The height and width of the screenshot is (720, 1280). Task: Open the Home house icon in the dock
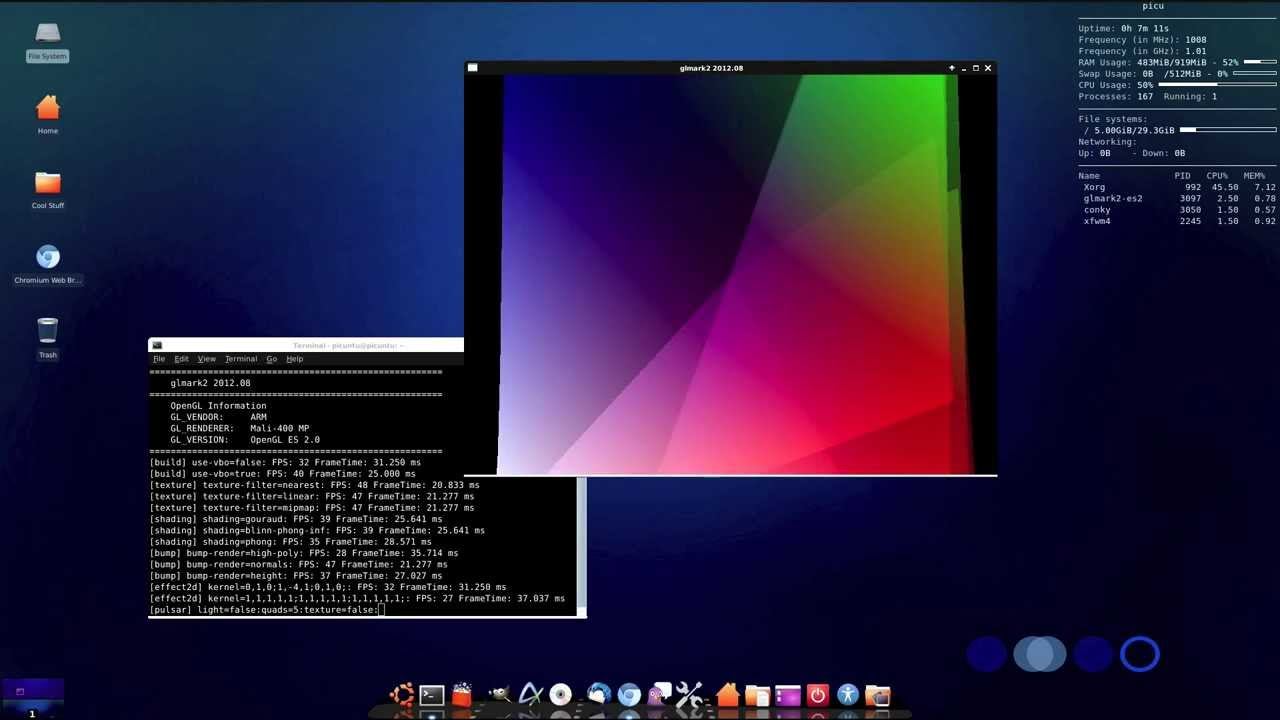728,695
